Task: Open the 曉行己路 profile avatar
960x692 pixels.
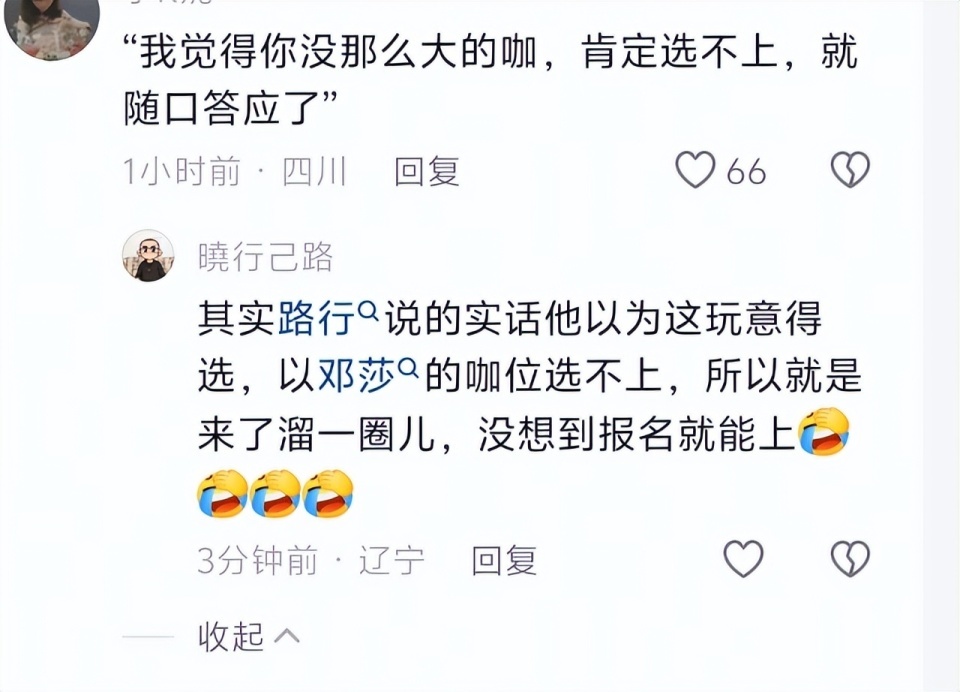Action: (x=148, y=256)
